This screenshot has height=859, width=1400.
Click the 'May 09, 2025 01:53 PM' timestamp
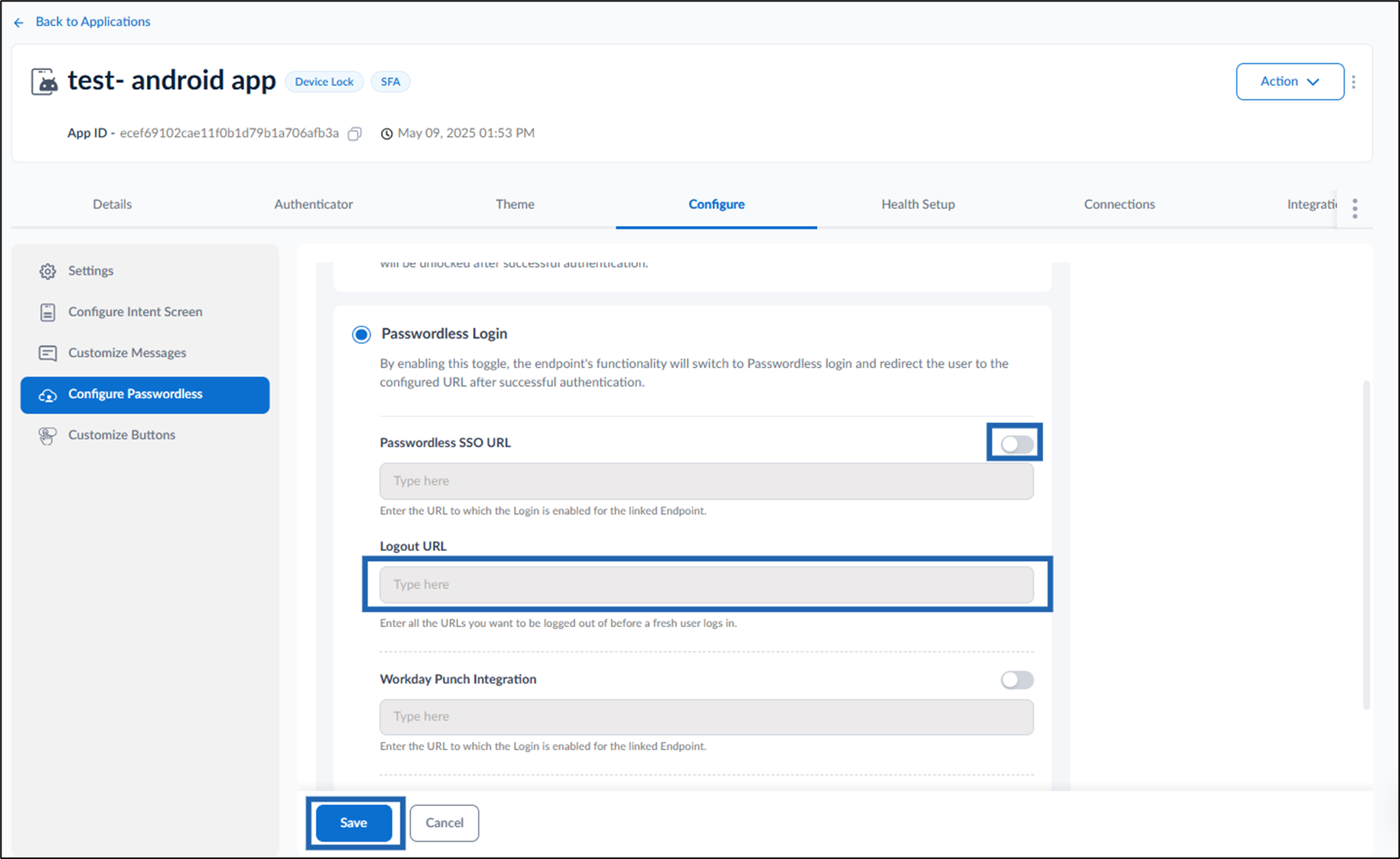click(466, 132)
